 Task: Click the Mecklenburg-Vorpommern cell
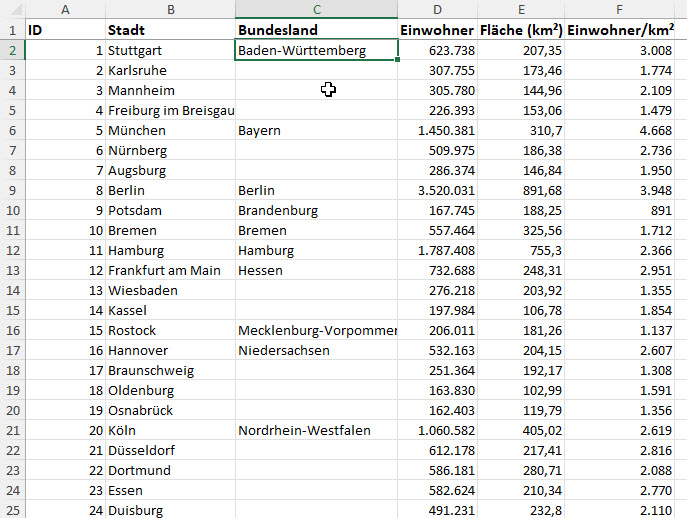click(316, 330)
